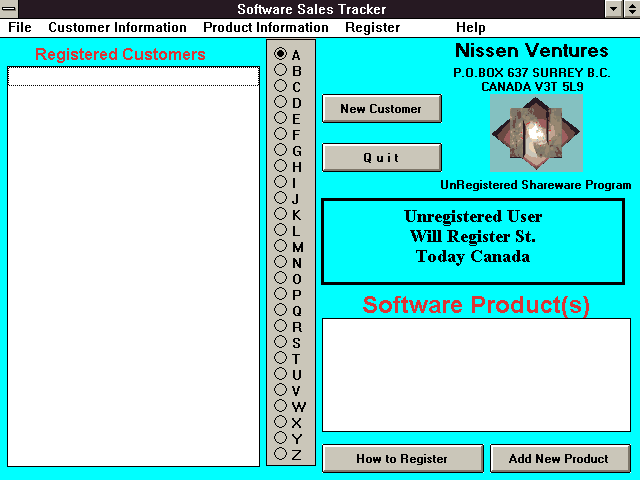This screenshot has height=480, width=640.
Task: Click the How to Register button
Action: [402, 459]
